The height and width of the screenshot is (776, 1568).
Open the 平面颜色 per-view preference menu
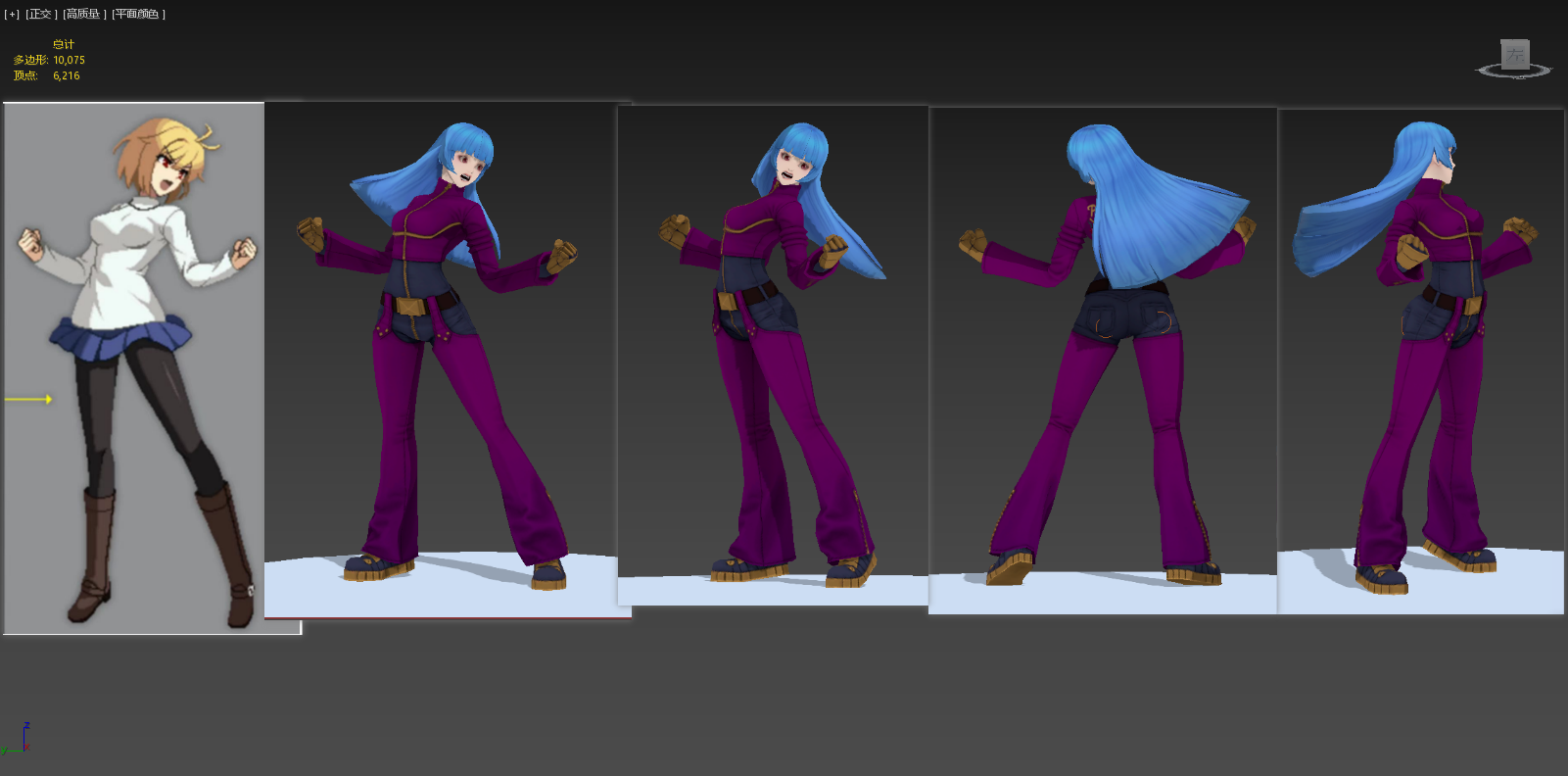click(138, 15)
